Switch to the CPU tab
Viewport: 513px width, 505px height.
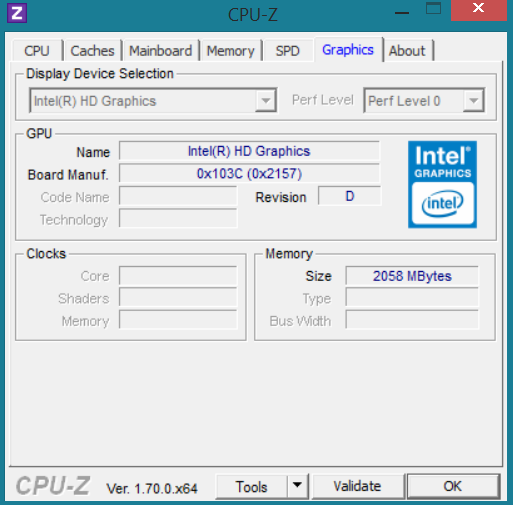pyautogui.click(x=37, y=51)
